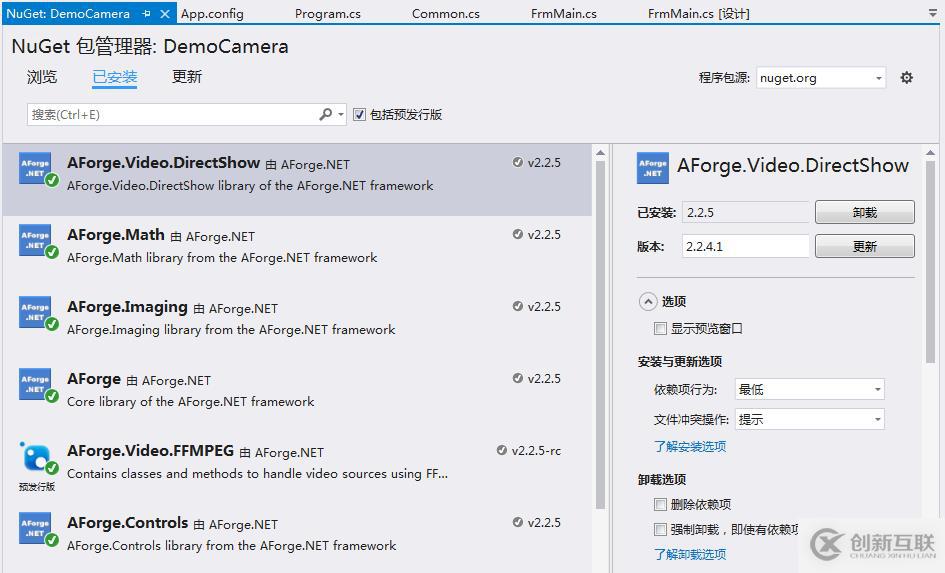Pin the NuGet: DemoCamera tab
Viewport: 945px width, 573px height.
(x=146, y=13)
